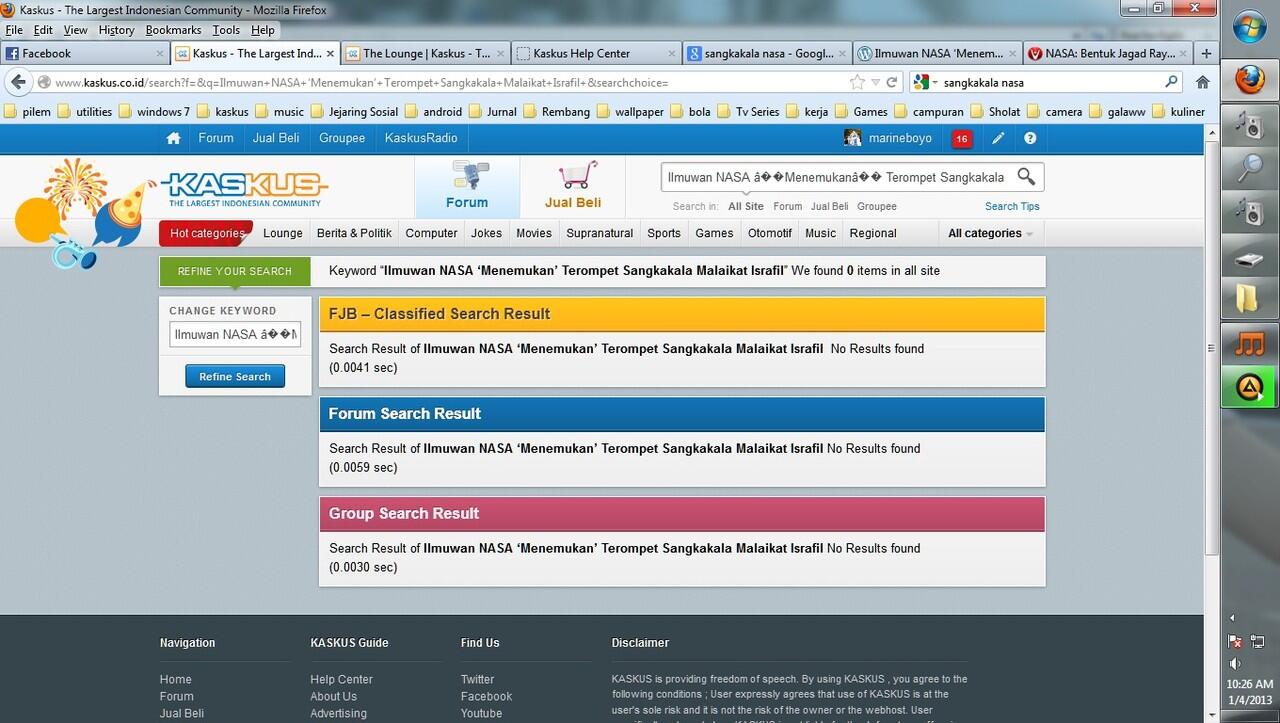
Task: Click the browser URL address bar
Action: [x=450, y=82]
